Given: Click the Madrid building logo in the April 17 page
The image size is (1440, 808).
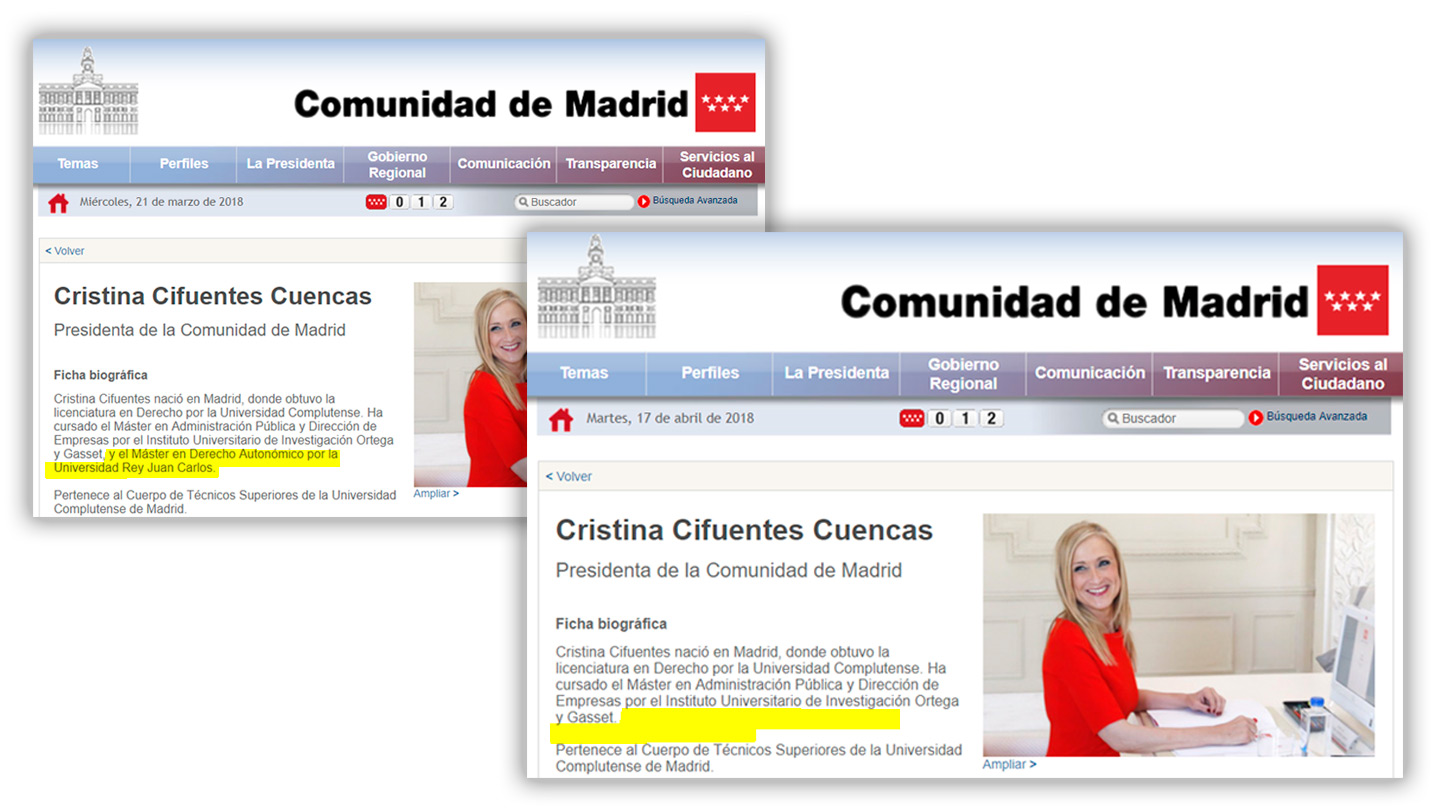Looking at the screenshot, I should (x=596, y=285).
